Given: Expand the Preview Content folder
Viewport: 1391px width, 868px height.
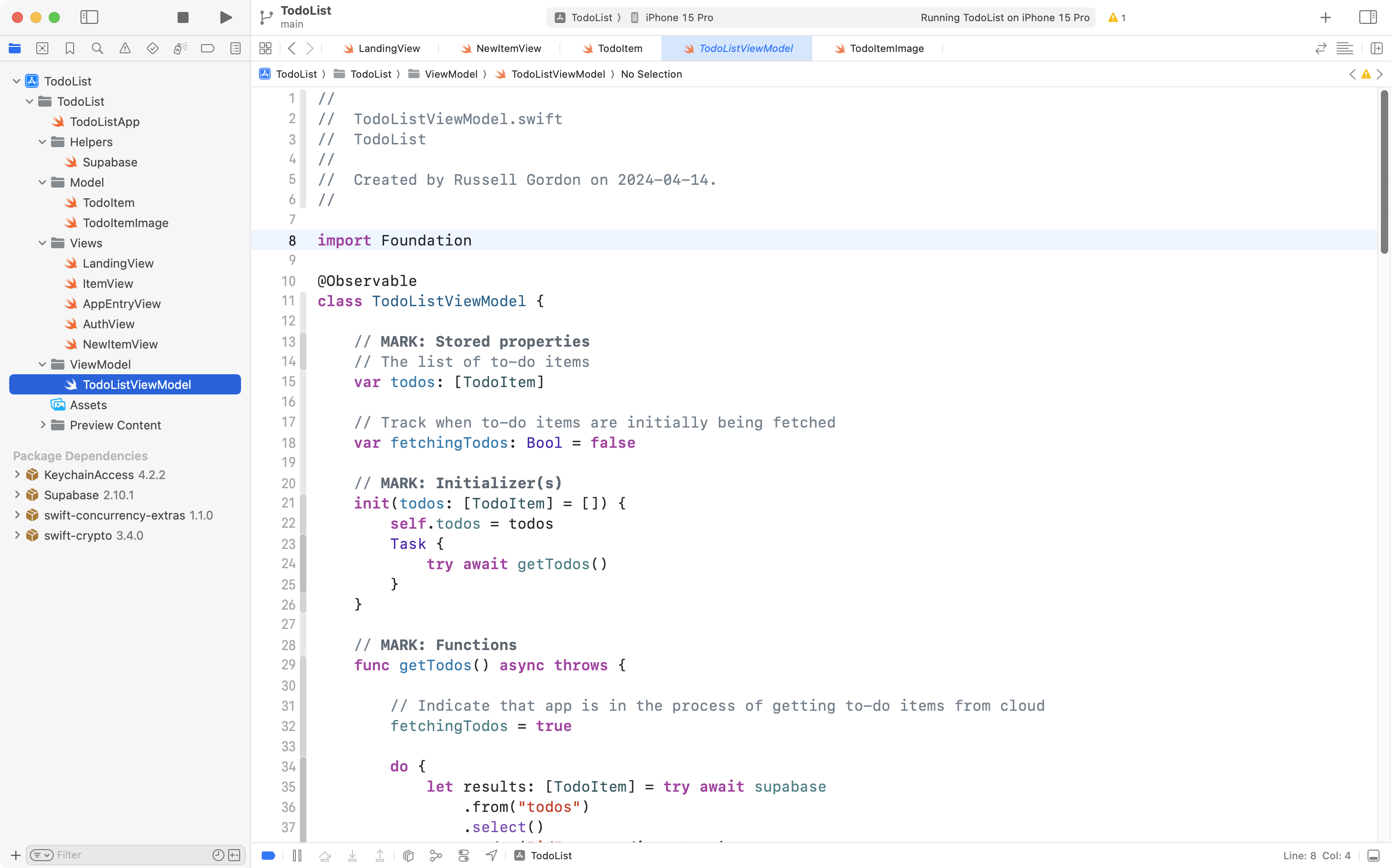Looking at the screenshot, I should point(42,425).
